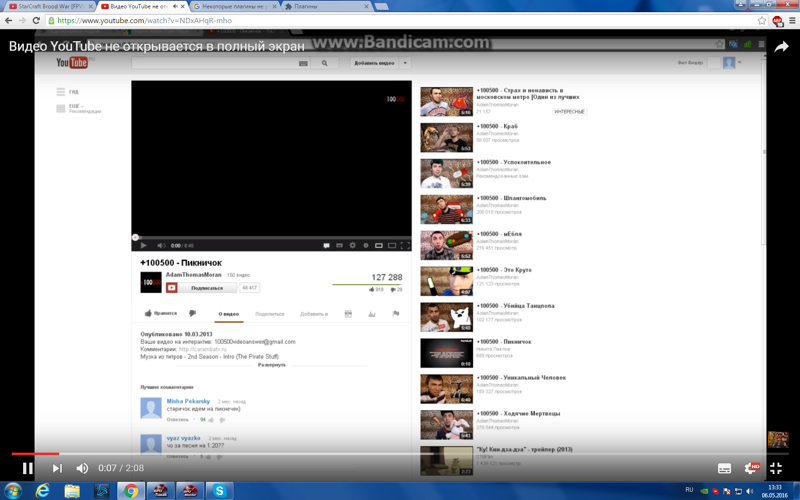Click the suggested video thumbnail above exit-fullscreen
Screen dimensions: 800x500
click(778, 440)
